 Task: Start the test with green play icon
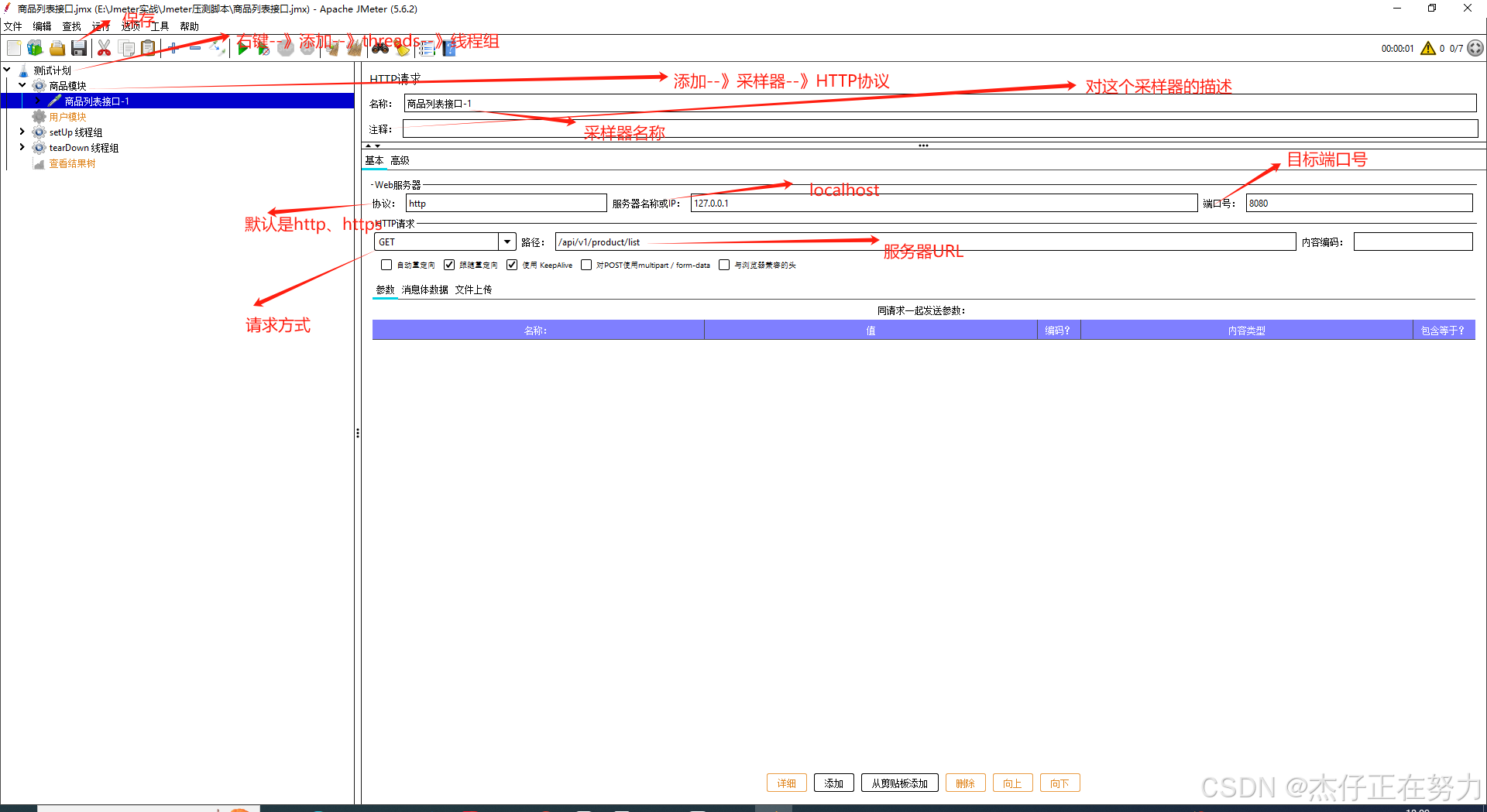tap(243, 49)
